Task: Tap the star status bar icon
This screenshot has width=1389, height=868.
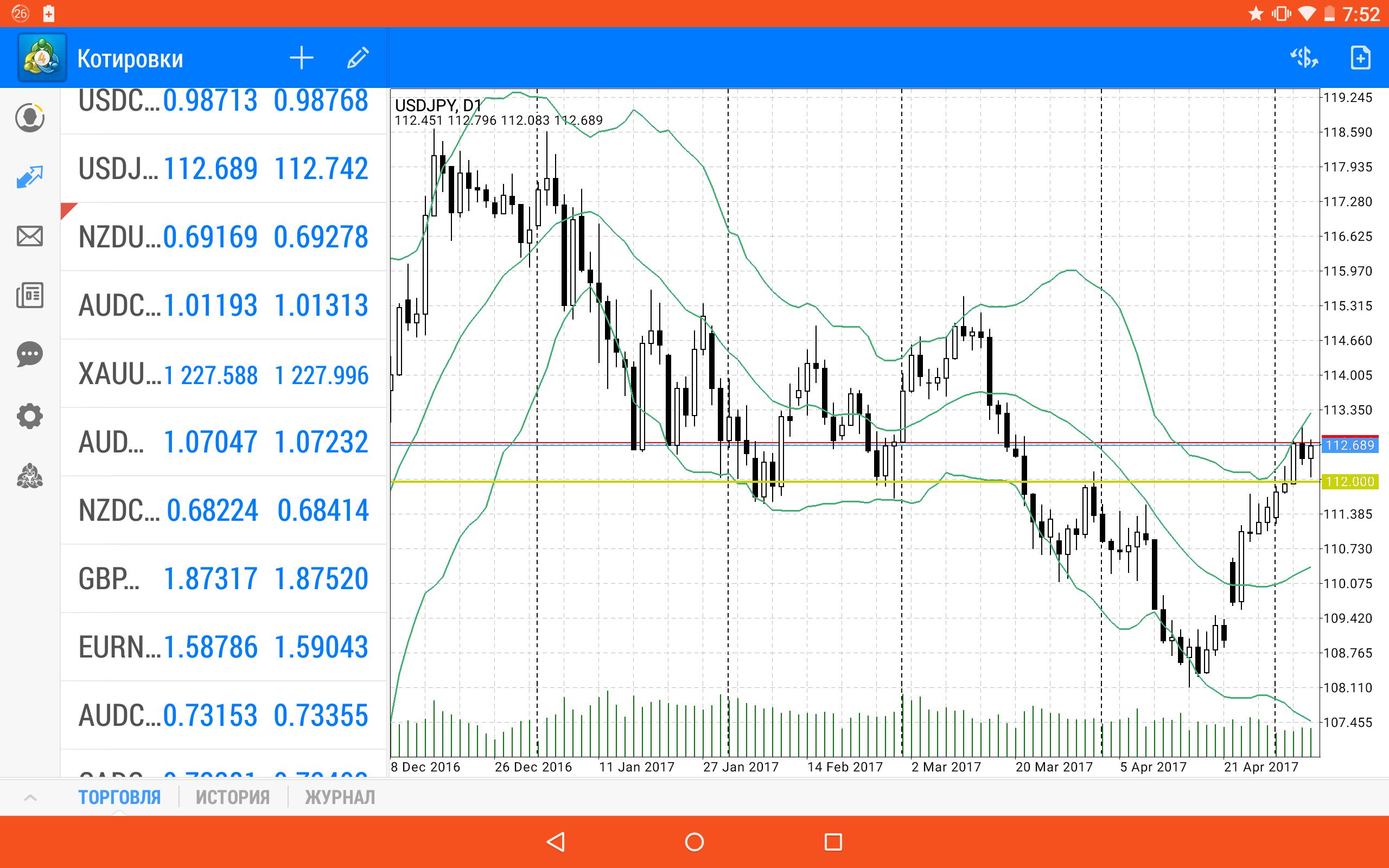Action: (x=1256, y=13)
